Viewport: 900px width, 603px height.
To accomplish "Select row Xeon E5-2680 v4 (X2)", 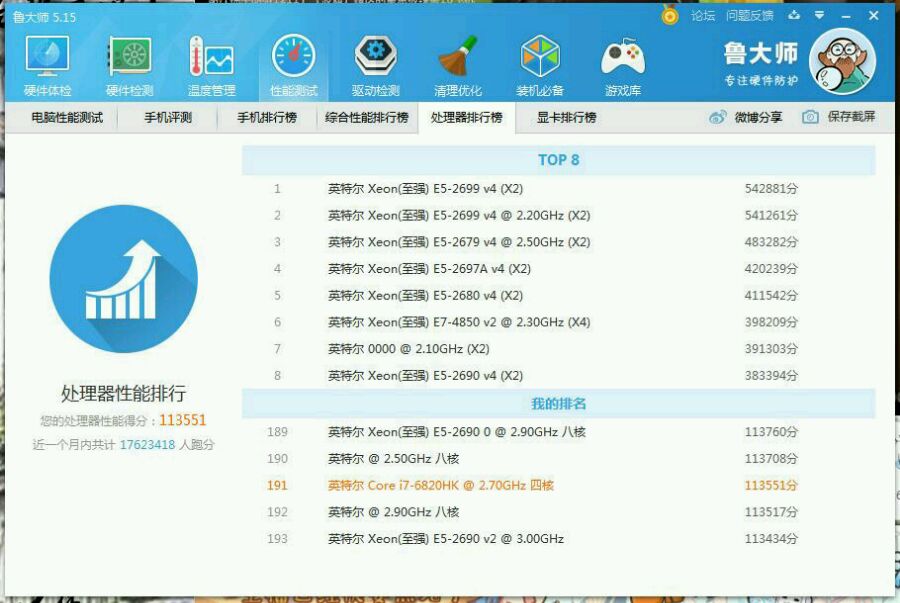I will pyautogui.click(x=558, y=295).
